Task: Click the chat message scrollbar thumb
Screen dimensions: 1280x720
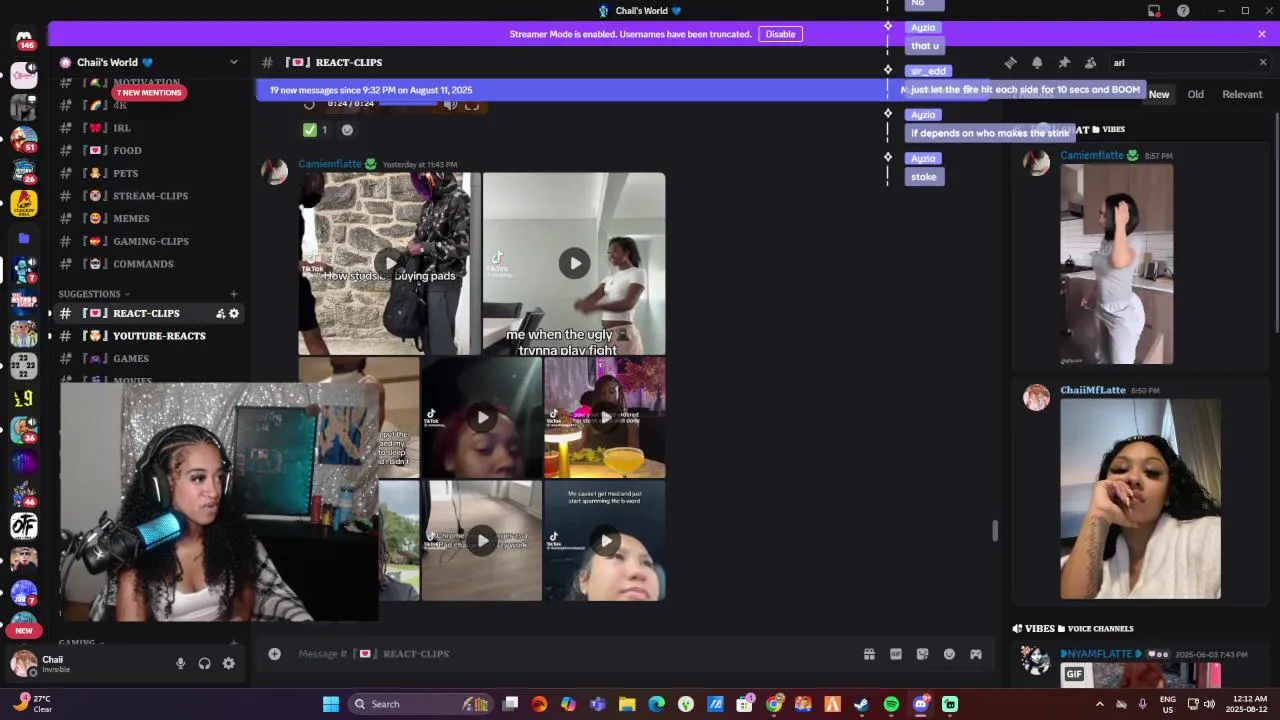Action: [x=994, y=531]
